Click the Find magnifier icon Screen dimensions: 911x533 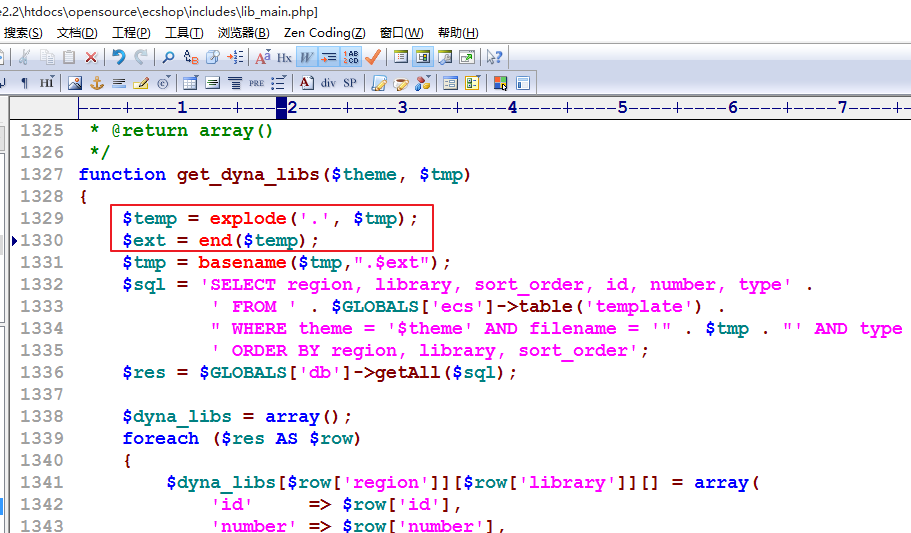(168, 57)
